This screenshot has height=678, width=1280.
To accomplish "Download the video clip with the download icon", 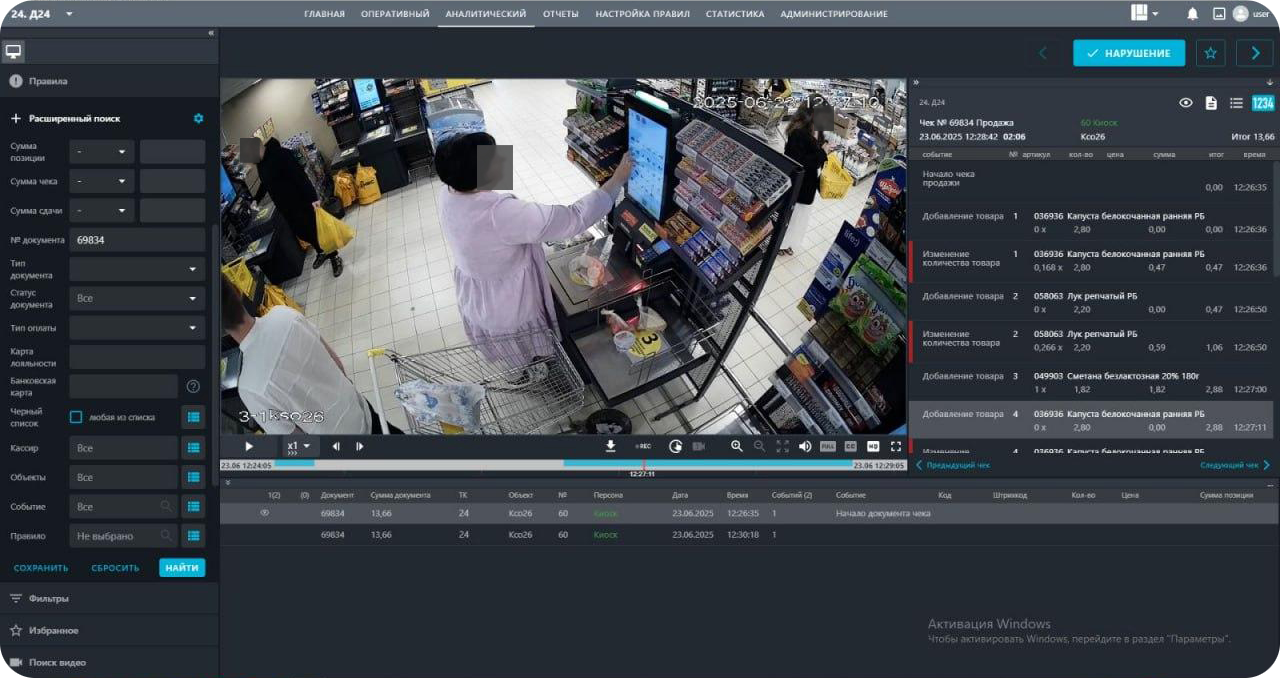I will pyautogui.click(x=610, y=446).
